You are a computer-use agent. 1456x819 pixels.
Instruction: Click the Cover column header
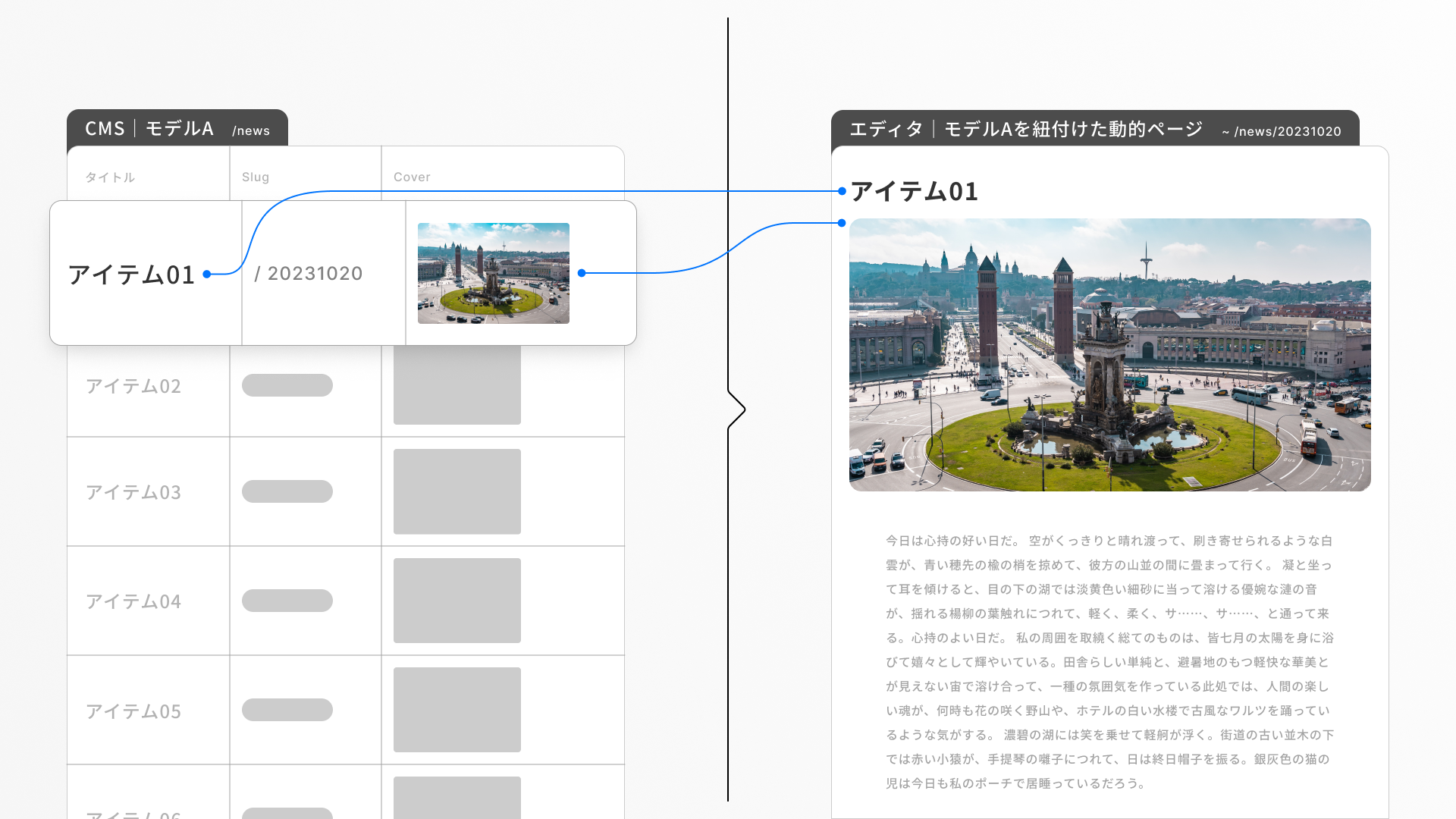point(412,177)
